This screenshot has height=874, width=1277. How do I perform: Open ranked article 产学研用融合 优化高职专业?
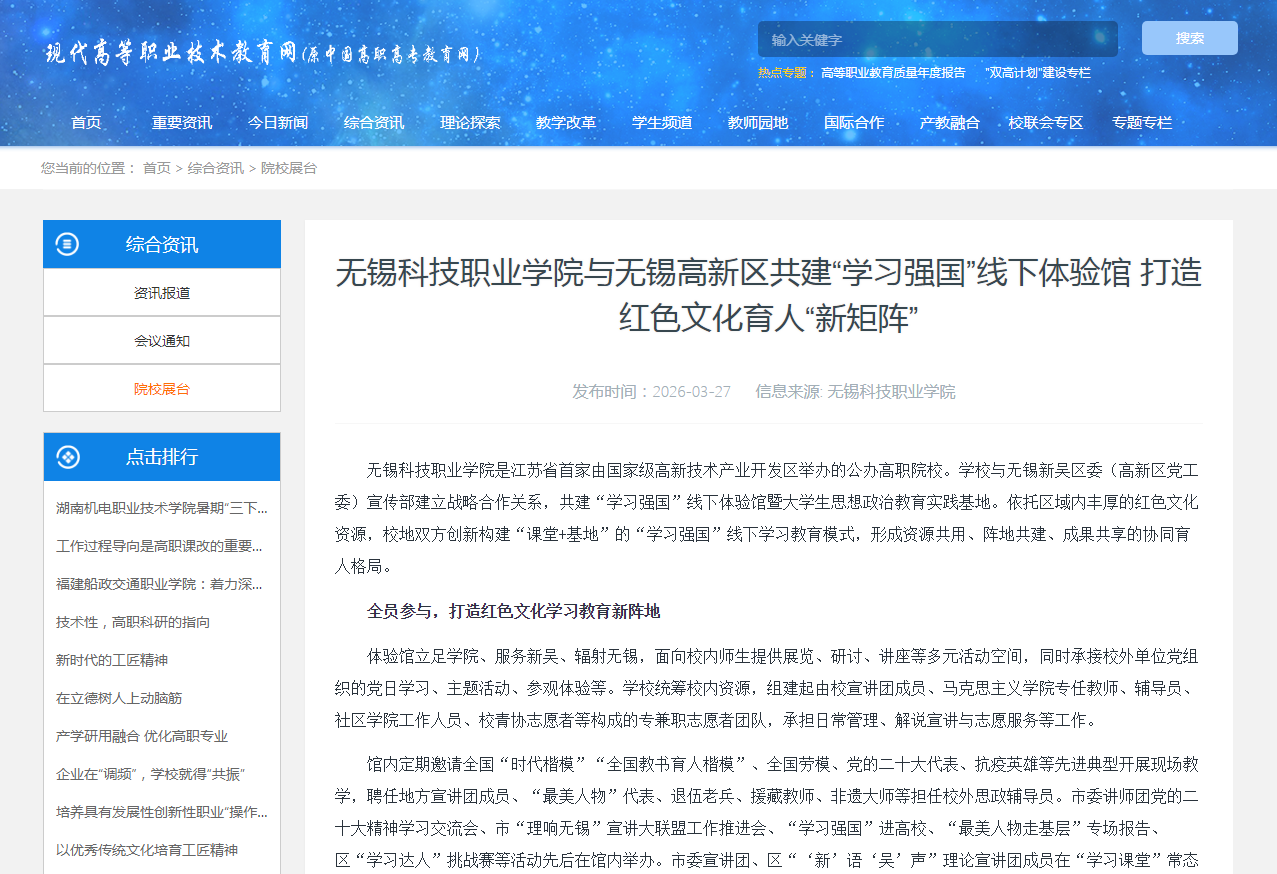pyautogui.click(x=142, y=736)
